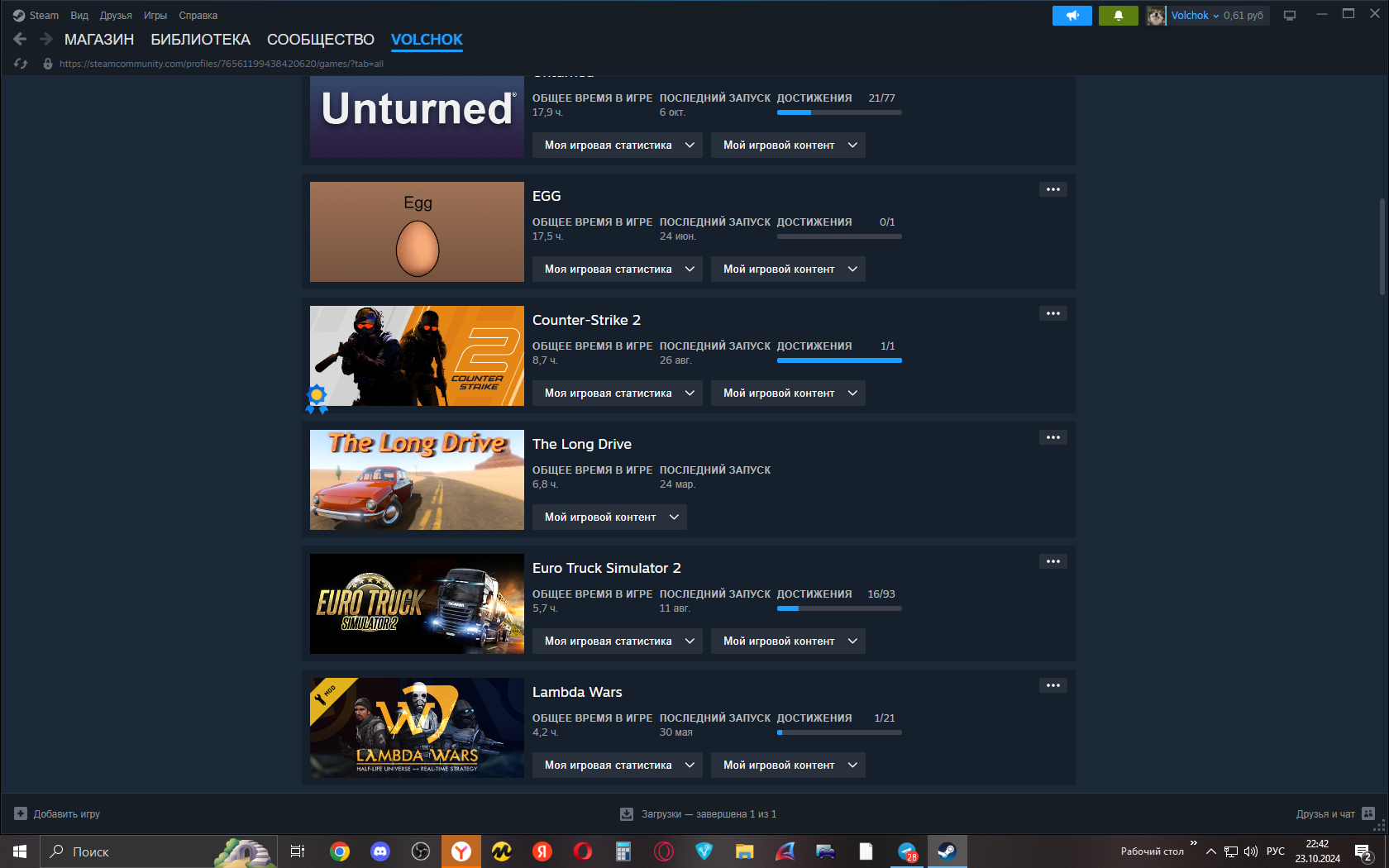Image resolution: width=1389 pixels, height=868 pixels.
Task: Click Unturned achievements progress bar
Action: [839, 112]
